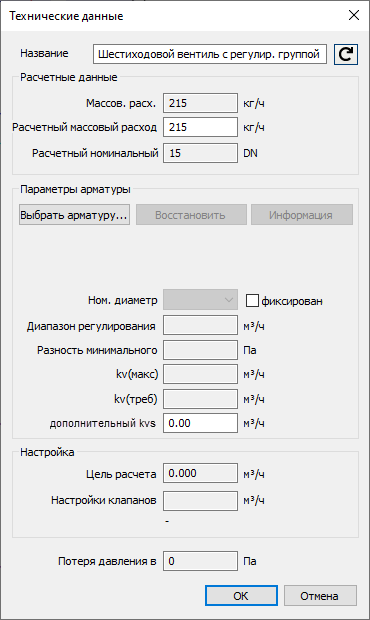Click the Отмена button

coord(320,595)
